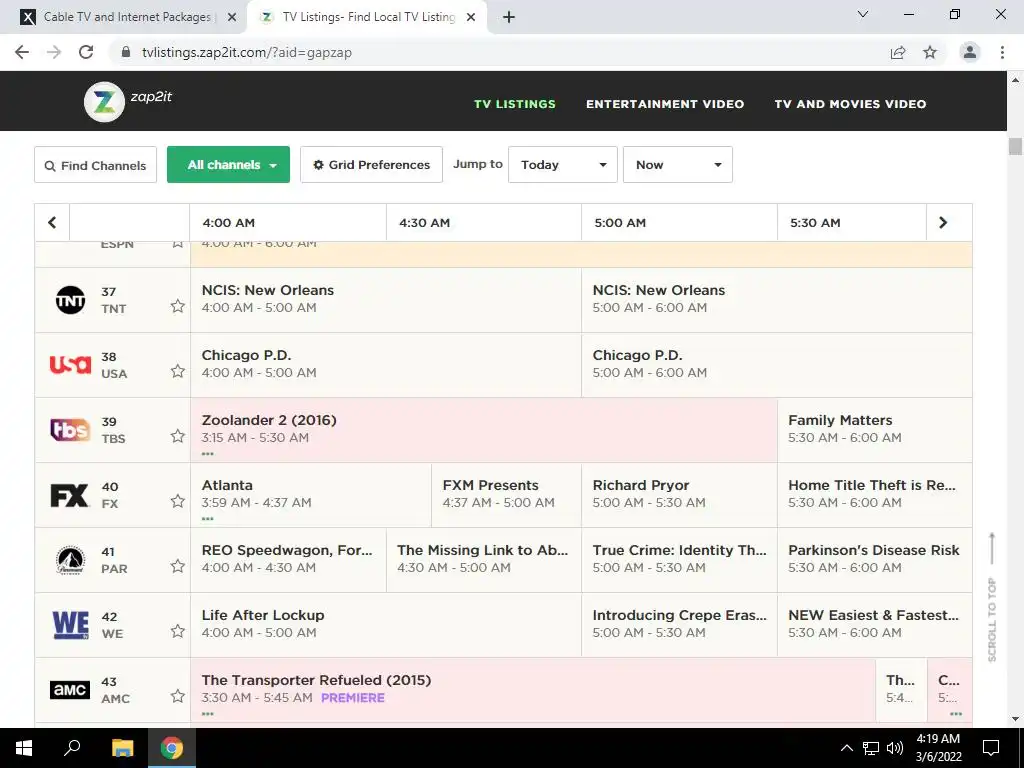Open Chrome three-dot menu
1024x768 pixels.
click(1002, 52)
